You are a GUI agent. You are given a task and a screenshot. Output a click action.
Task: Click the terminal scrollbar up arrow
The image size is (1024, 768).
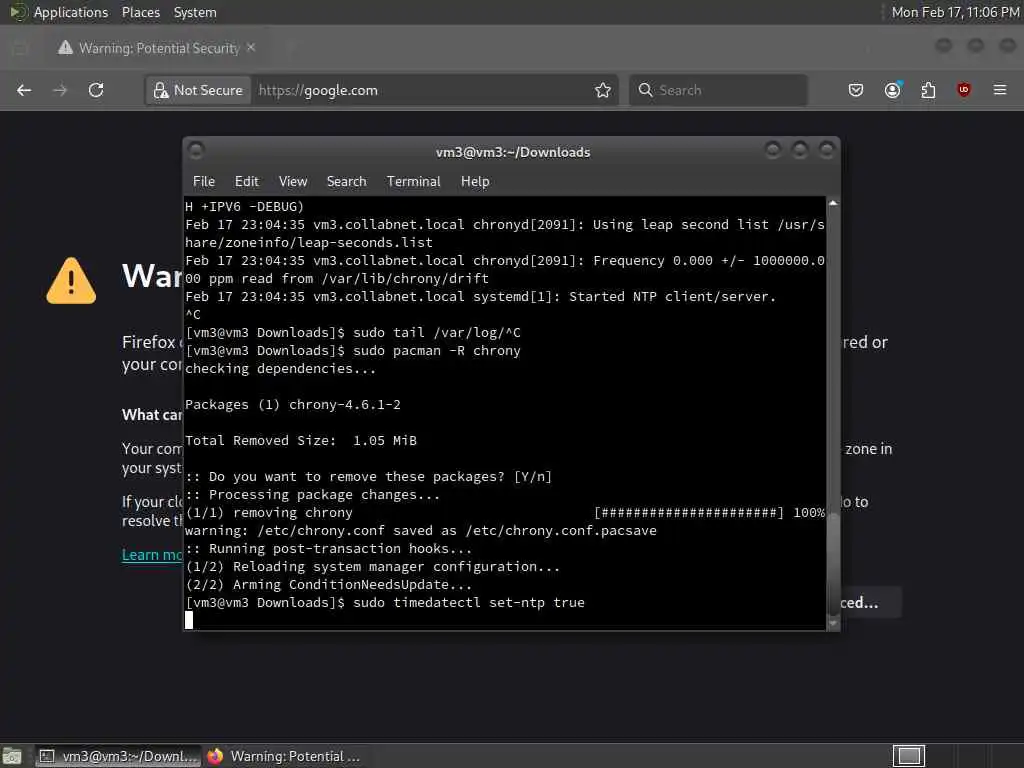point(833,203)
